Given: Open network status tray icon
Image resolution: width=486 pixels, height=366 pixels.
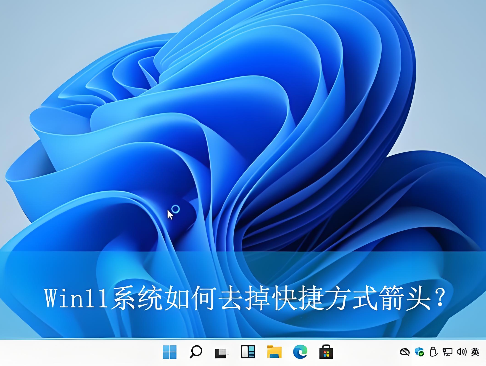Looking at the screenshot, I should point(447,352).
